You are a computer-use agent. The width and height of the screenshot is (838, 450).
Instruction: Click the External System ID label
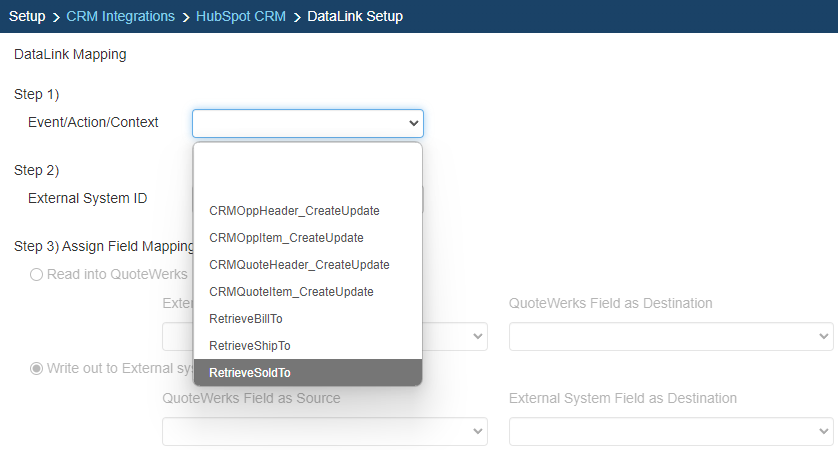[88, 198]
